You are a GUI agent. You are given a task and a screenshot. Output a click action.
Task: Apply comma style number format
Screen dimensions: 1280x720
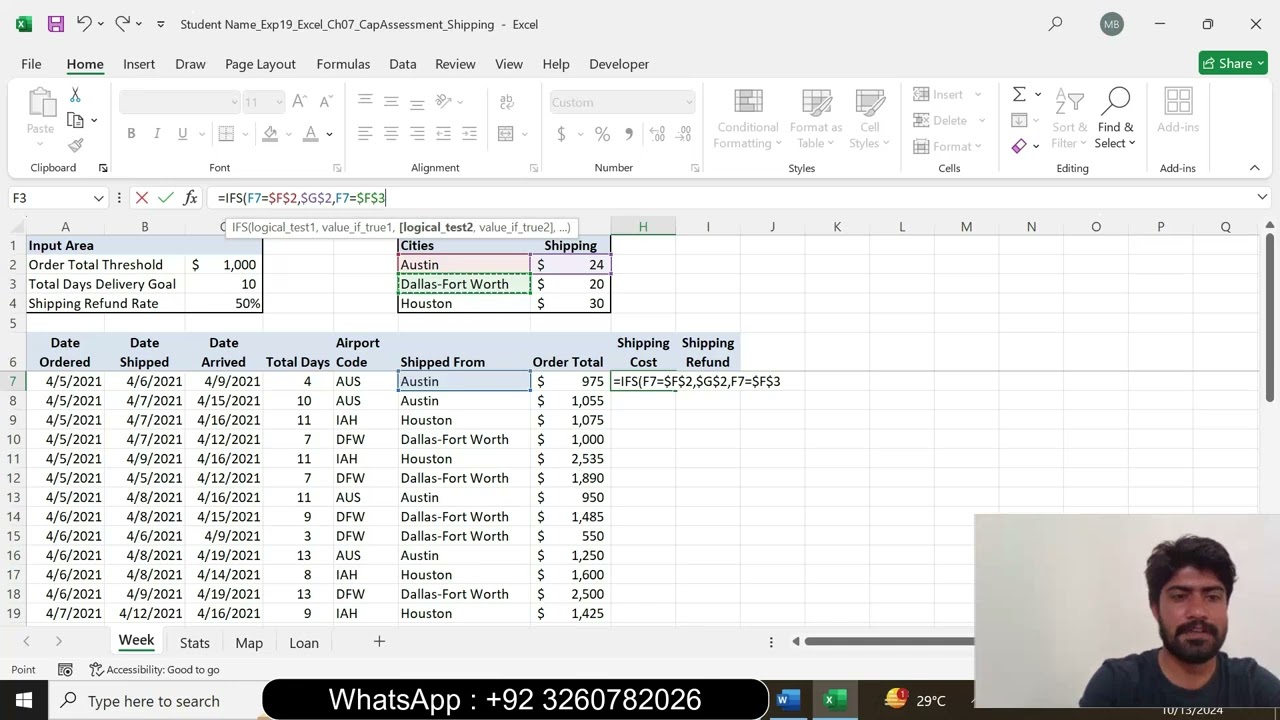coord(630,134)
